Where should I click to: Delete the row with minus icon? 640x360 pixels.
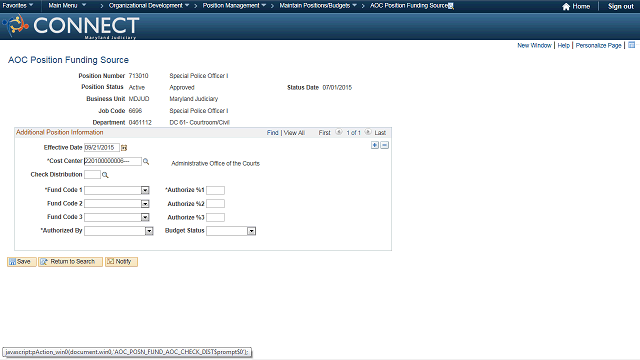click(x=384, y=145)
